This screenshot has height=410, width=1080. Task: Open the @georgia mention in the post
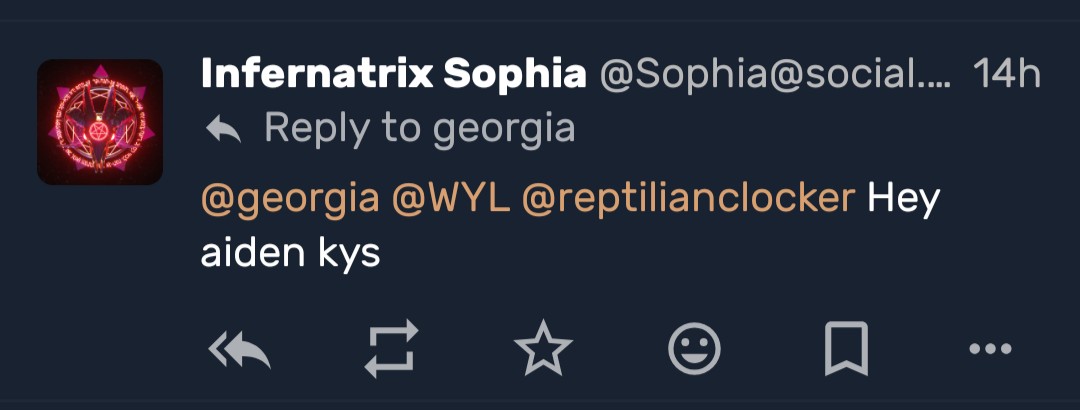click(290, 199)
